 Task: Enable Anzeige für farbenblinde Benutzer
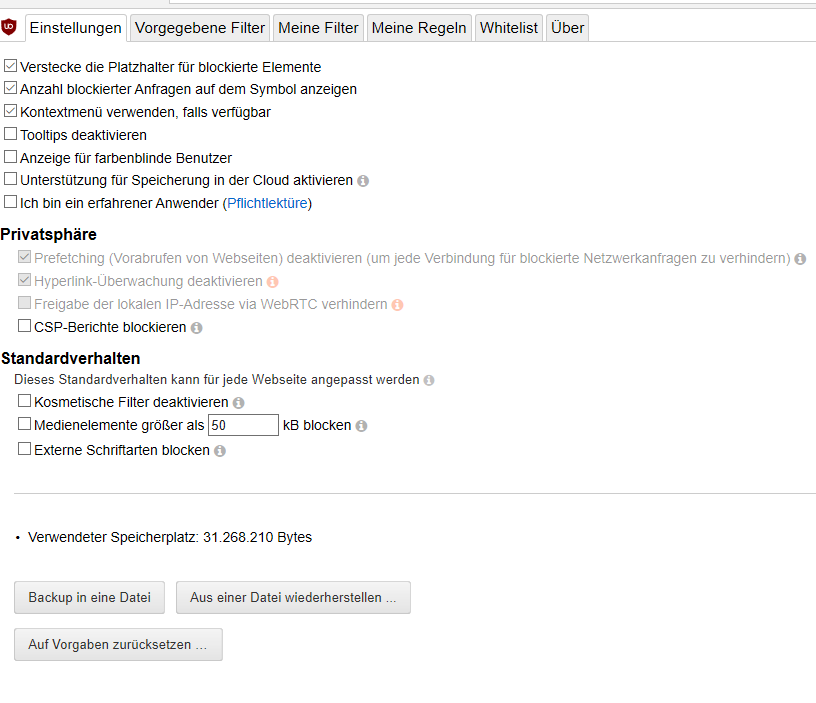coord(10,157)
